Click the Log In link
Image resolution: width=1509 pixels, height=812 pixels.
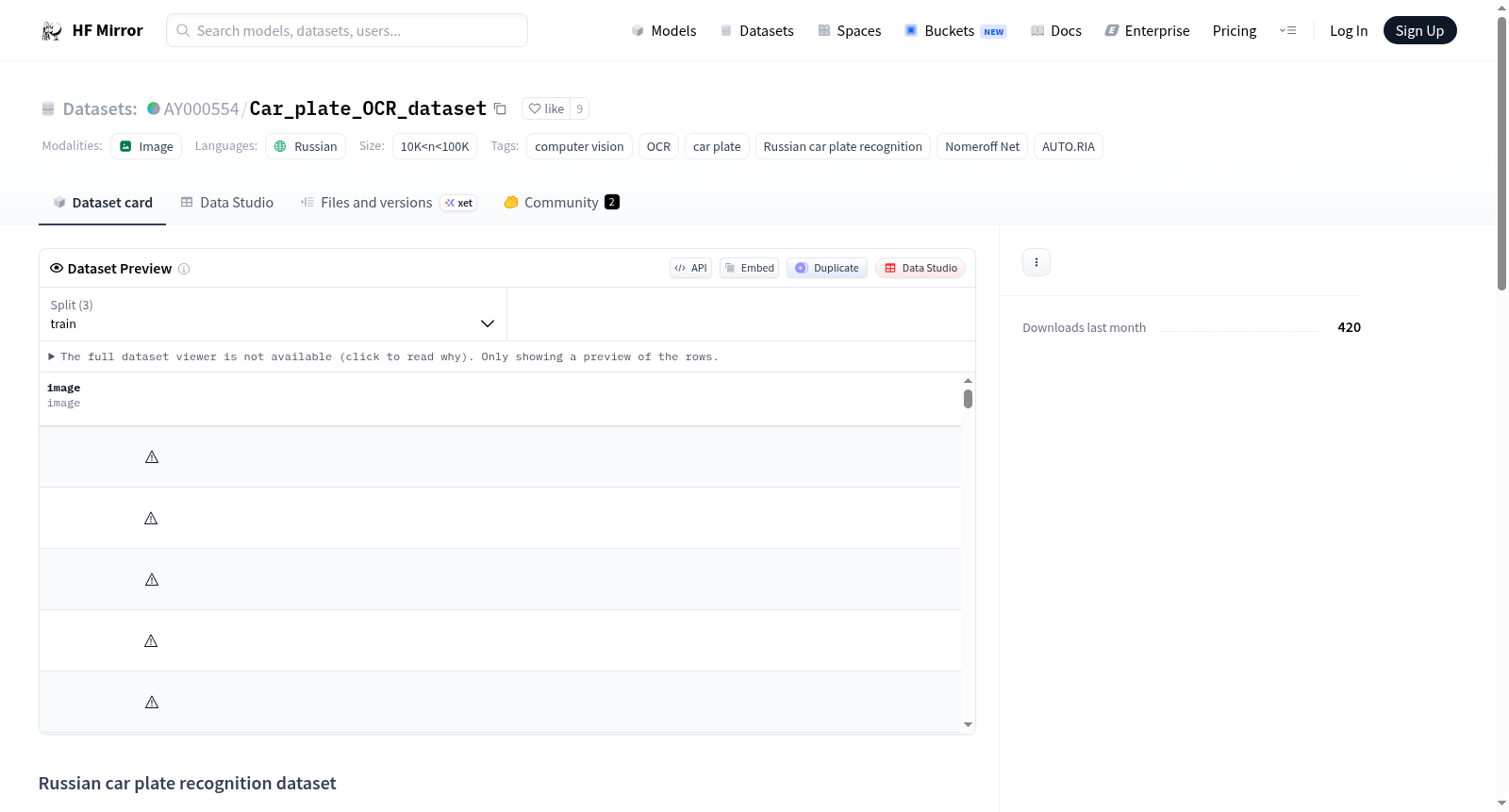coord(1349,31)
